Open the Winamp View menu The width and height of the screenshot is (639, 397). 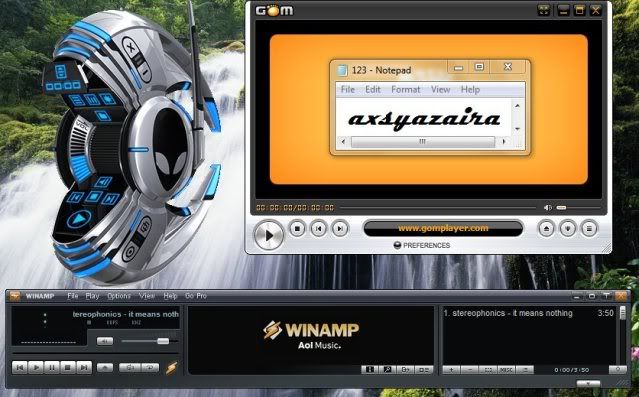147,296
